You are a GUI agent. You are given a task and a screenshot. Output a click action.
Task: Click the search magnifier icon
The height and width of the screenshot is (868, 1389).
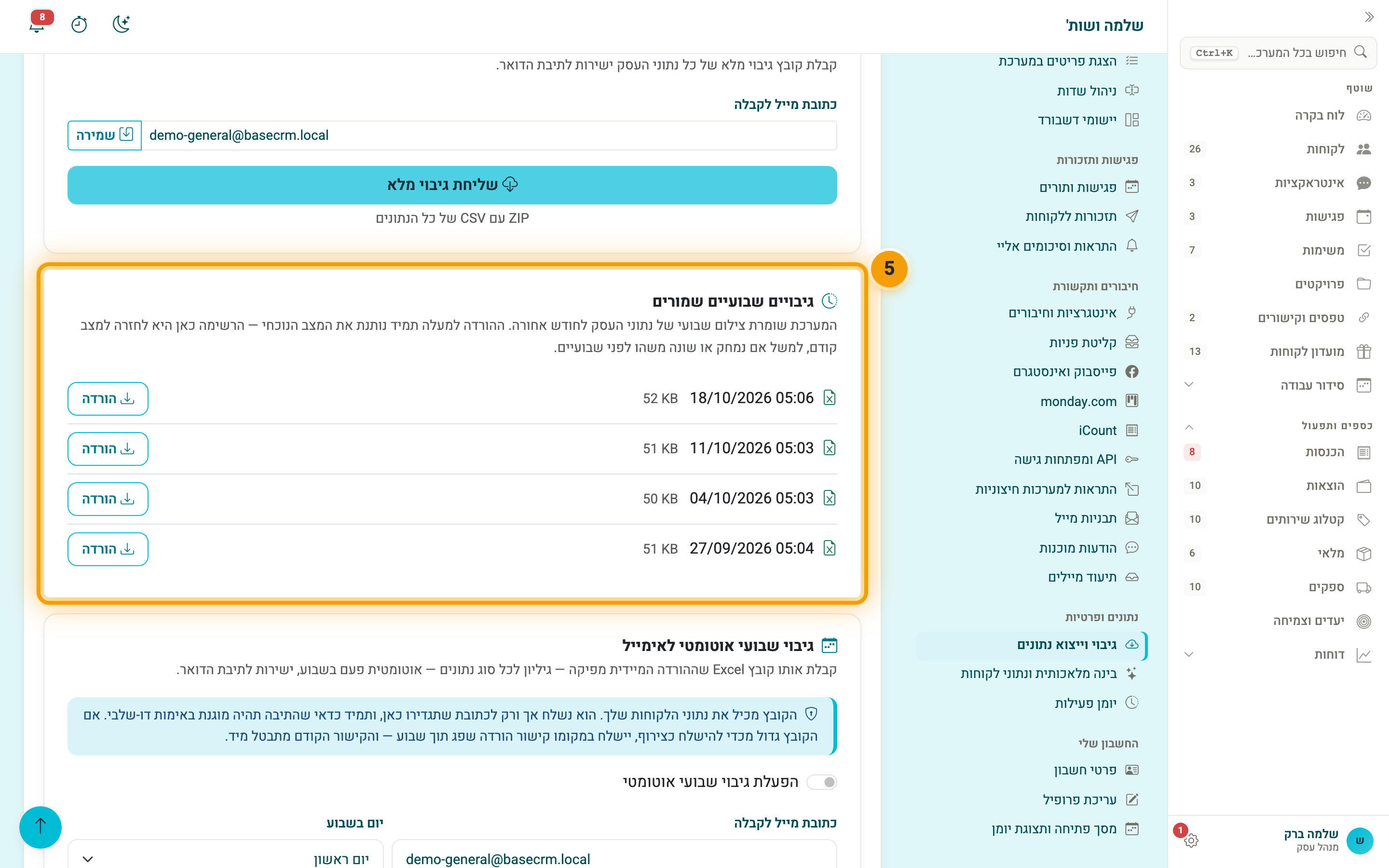tap(1360, 52)
